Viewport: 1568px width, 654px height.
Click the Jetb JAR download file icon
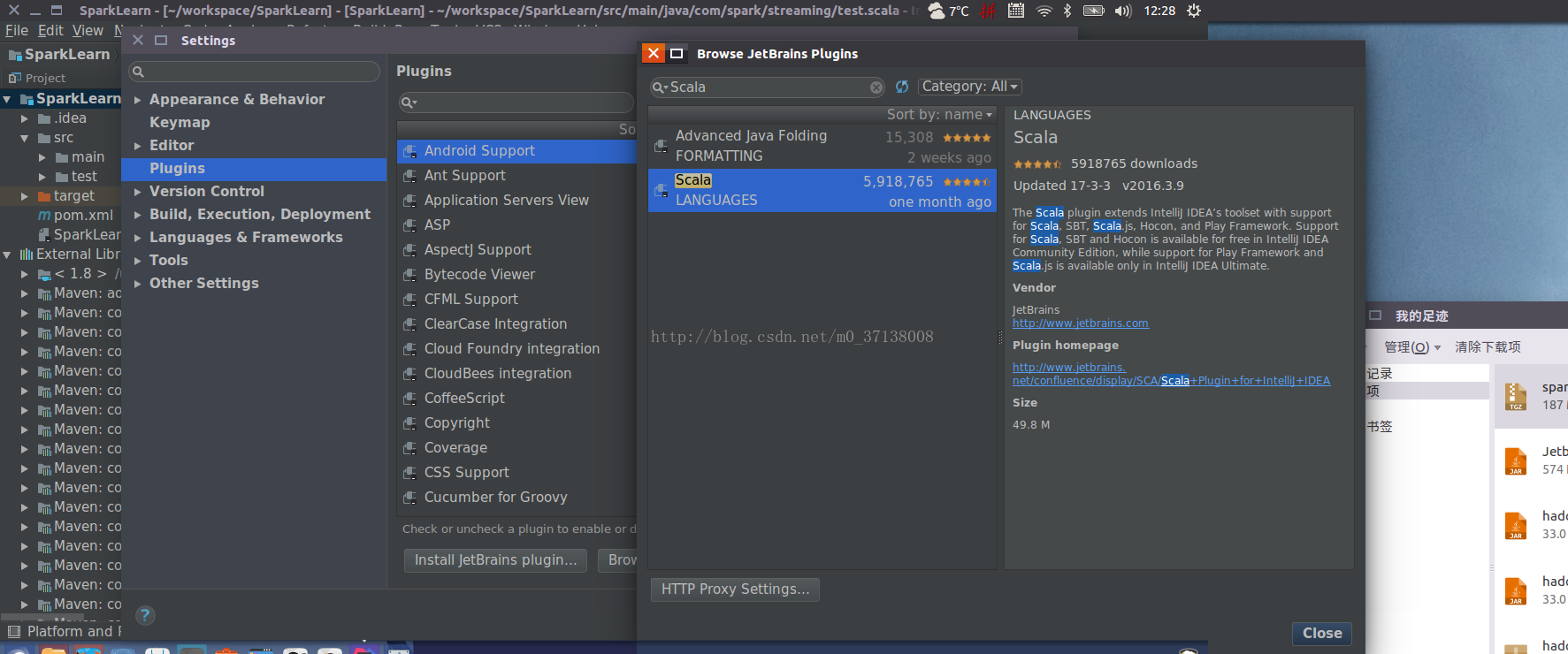point(1516,460)
